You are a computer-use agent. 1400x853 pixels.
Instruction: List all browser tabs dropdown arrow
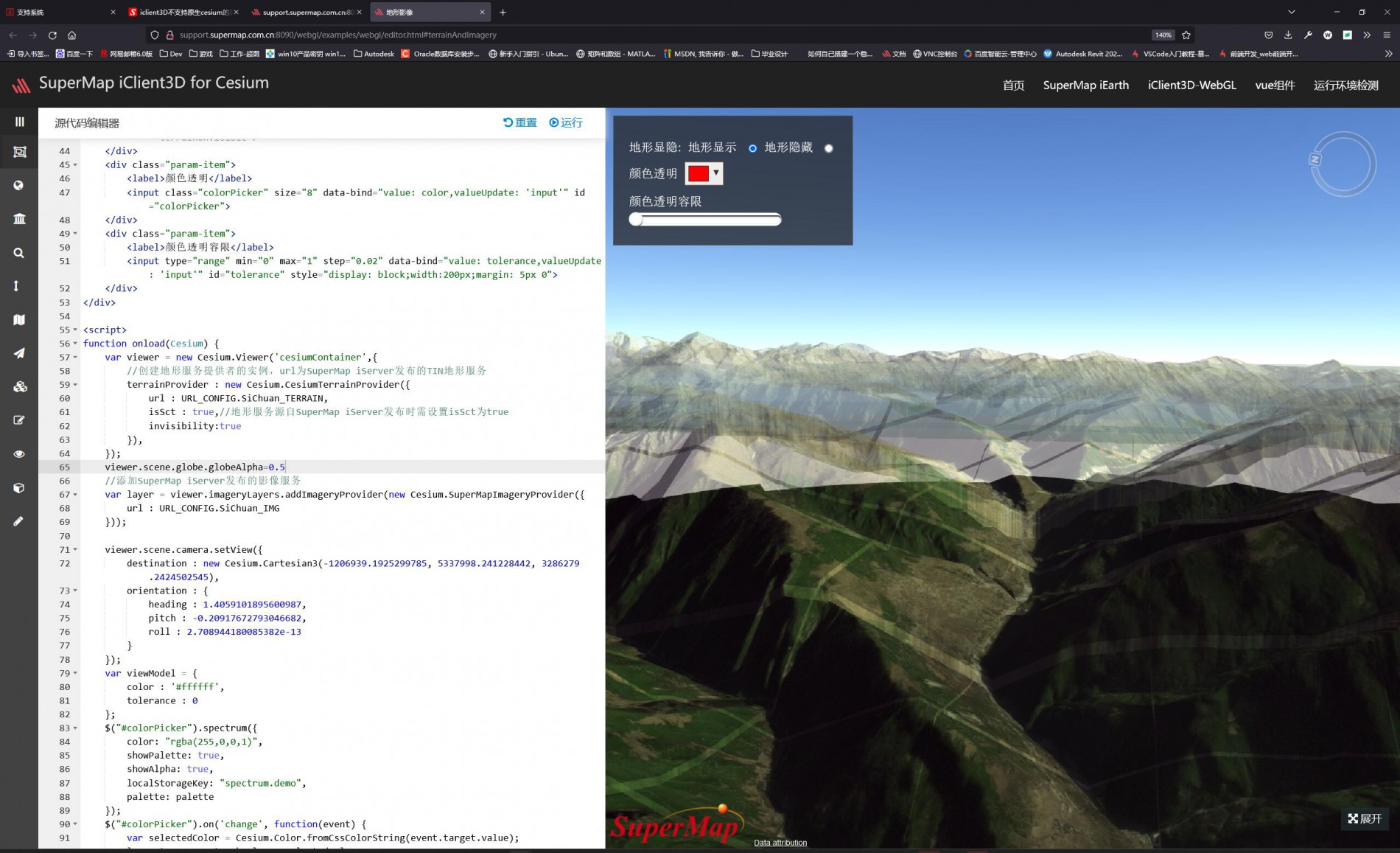[x=1291, y=12]
